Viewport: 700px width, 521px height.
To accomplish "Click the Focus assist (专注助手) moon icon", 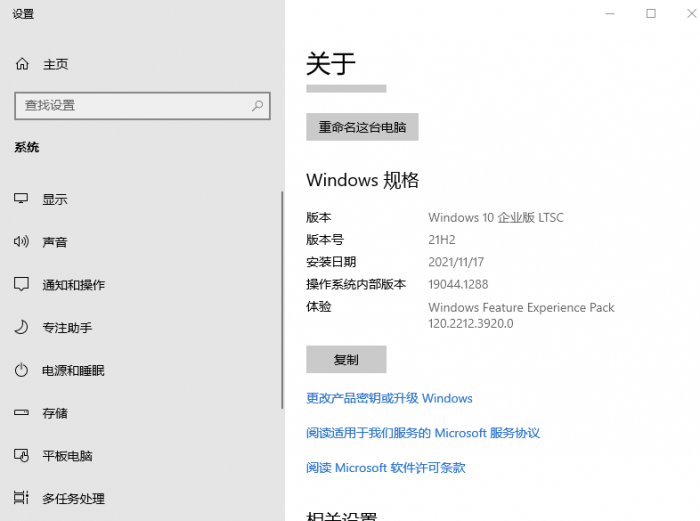I will (x=21, y=327).
